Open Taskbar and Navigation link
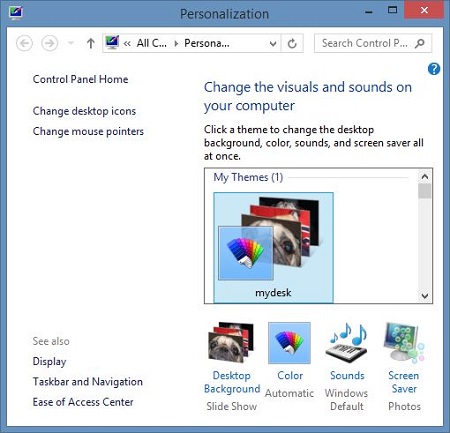450x433 pixels. pos(88,382)
